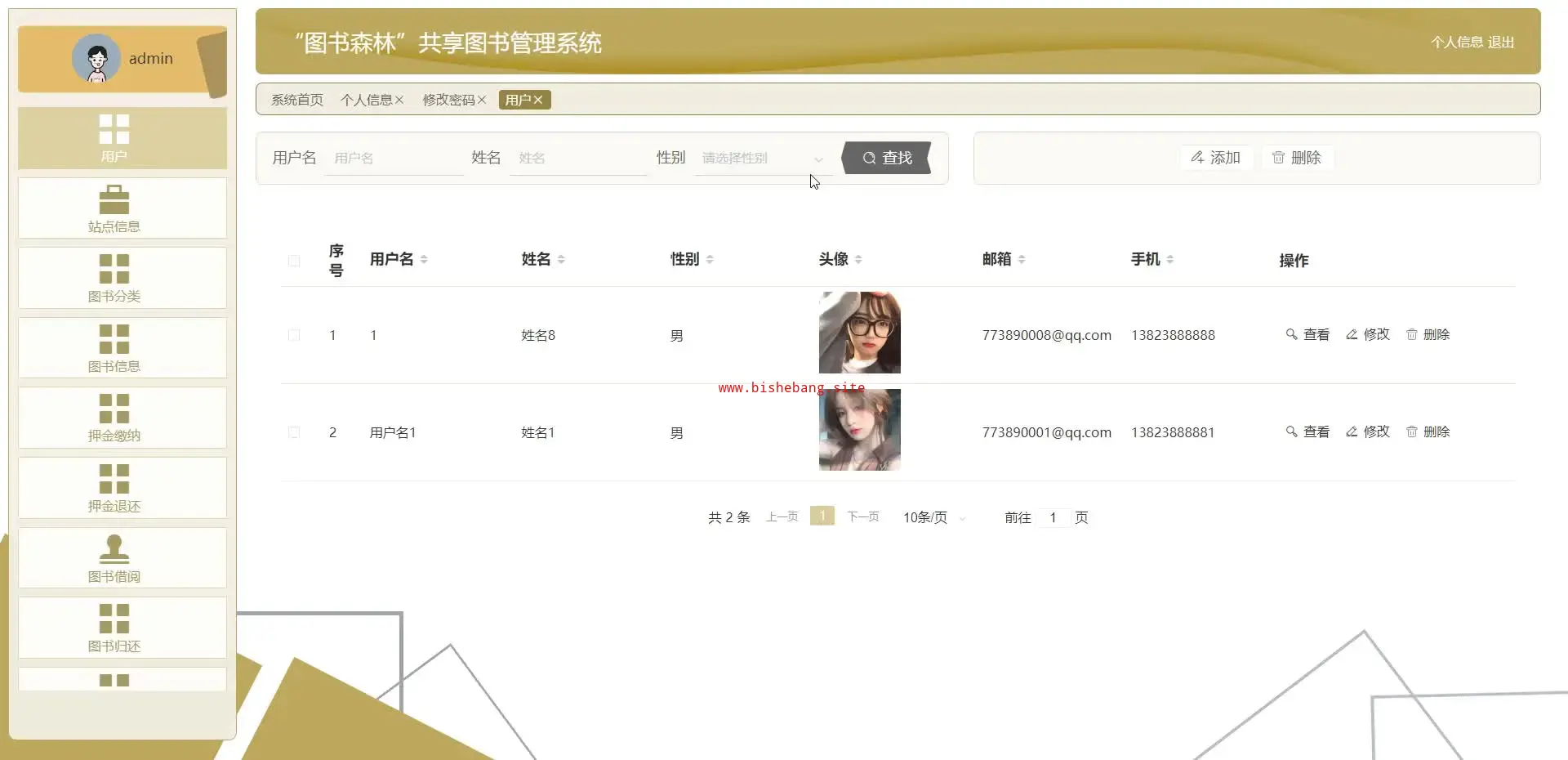Image resolution: width=1568 pixels, height=760 pixels.
Task: Open the 性别 selection dropdown
Action: click(x=763, y=159)
